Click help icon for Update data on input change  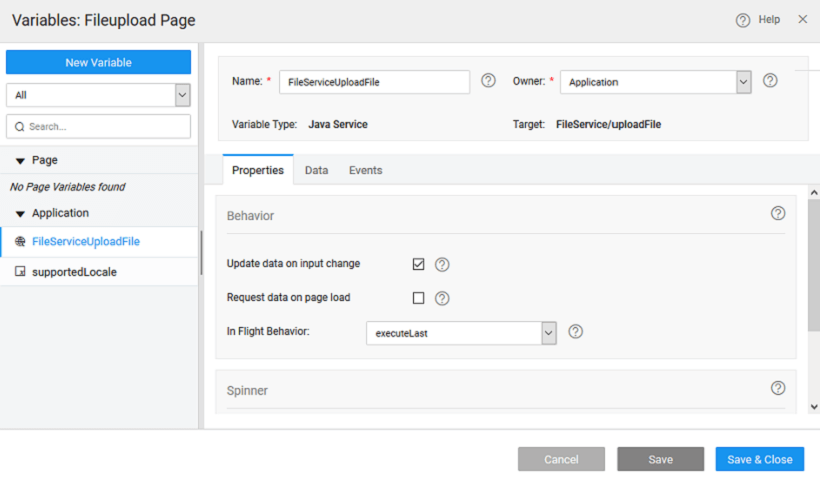(442, 265)
